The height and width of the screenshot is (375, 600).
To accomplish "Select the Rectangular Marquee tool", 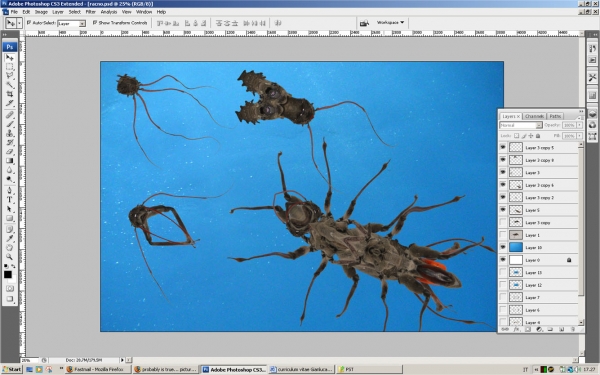I will click(x=10, y=67).
